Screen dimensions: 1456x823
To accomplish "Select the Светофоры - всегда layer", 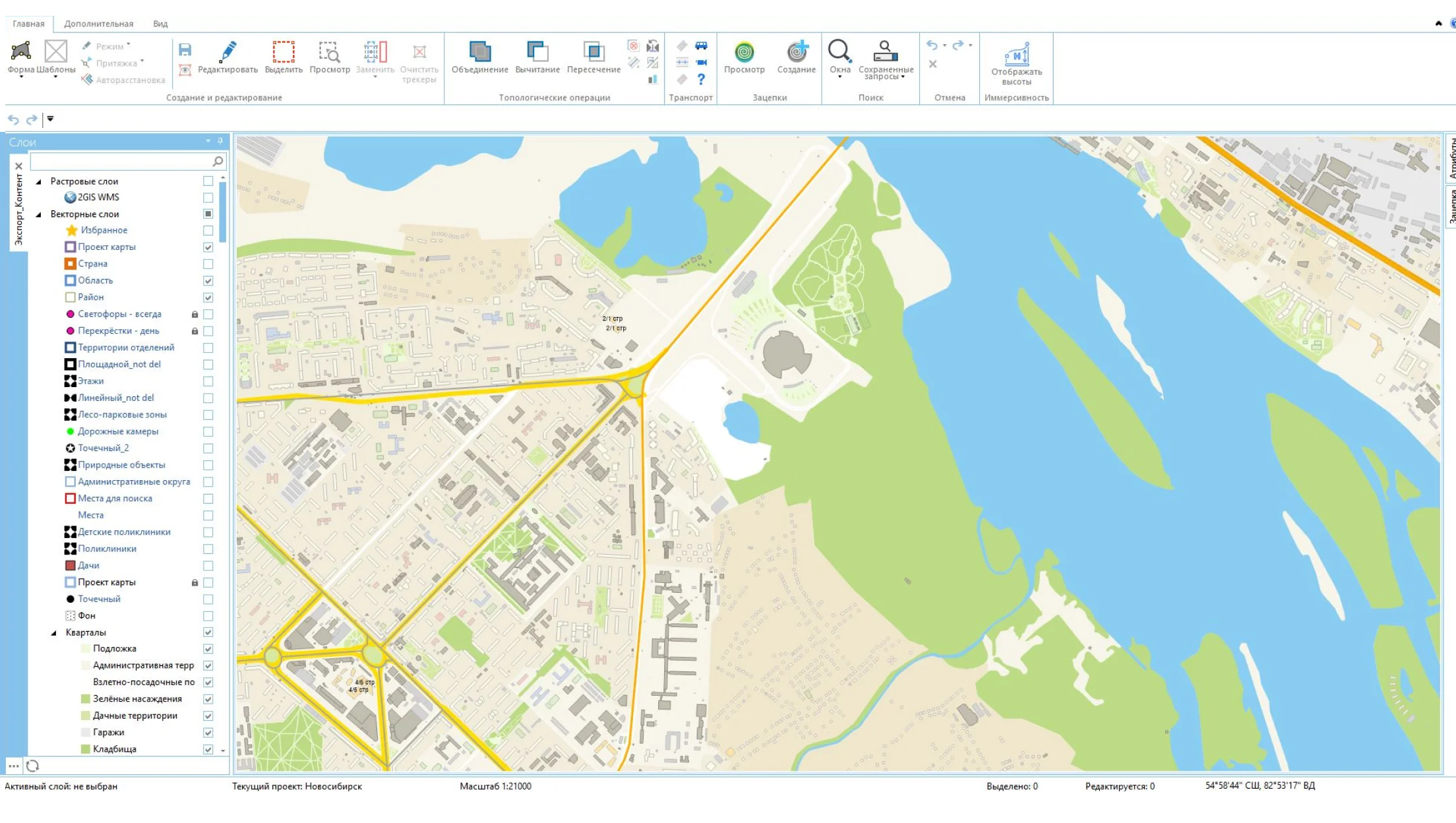I will (119, 314).
